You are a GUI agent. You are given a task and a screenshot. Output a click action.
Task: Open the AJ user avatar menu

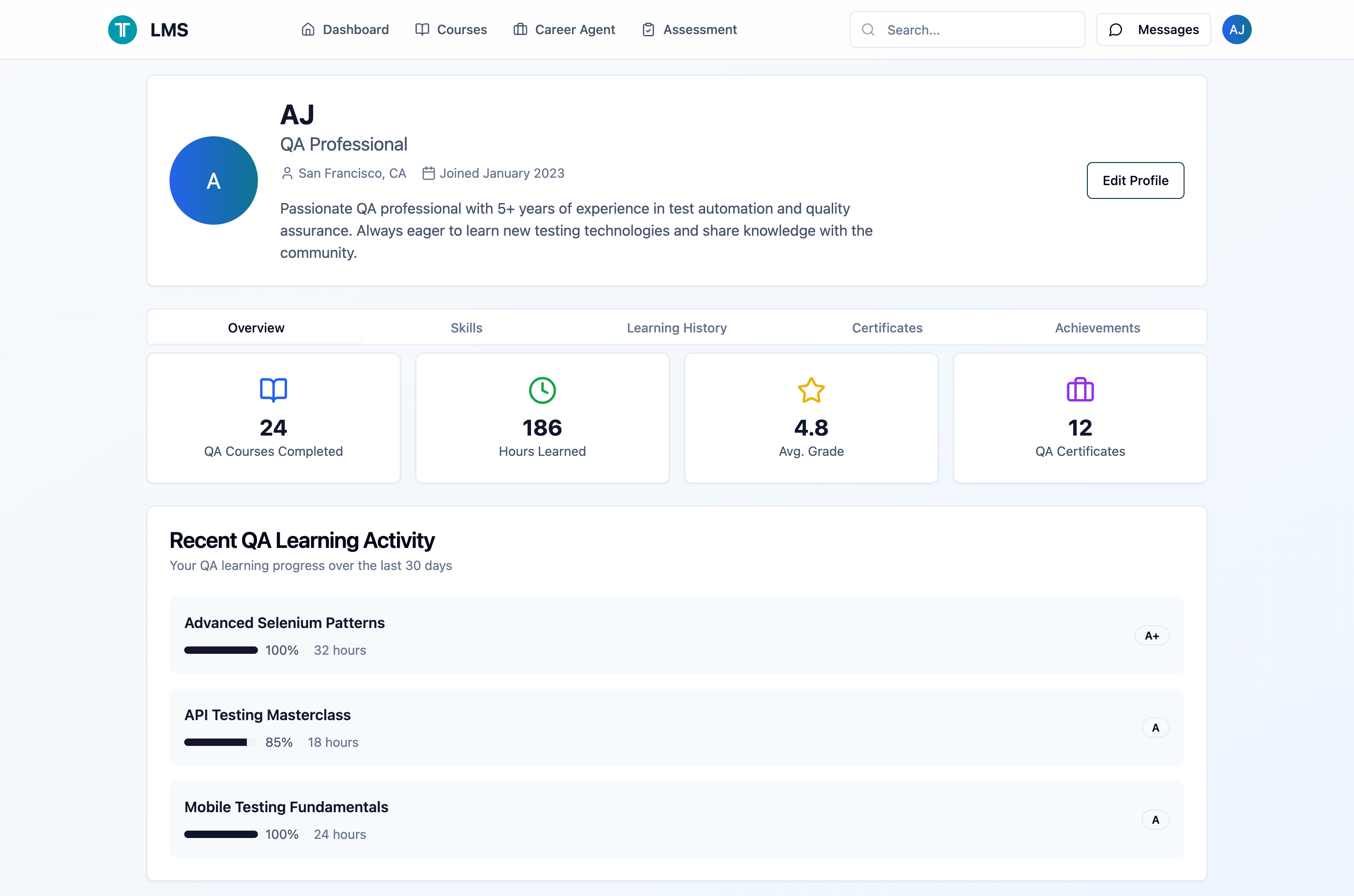click(1237, 30)
